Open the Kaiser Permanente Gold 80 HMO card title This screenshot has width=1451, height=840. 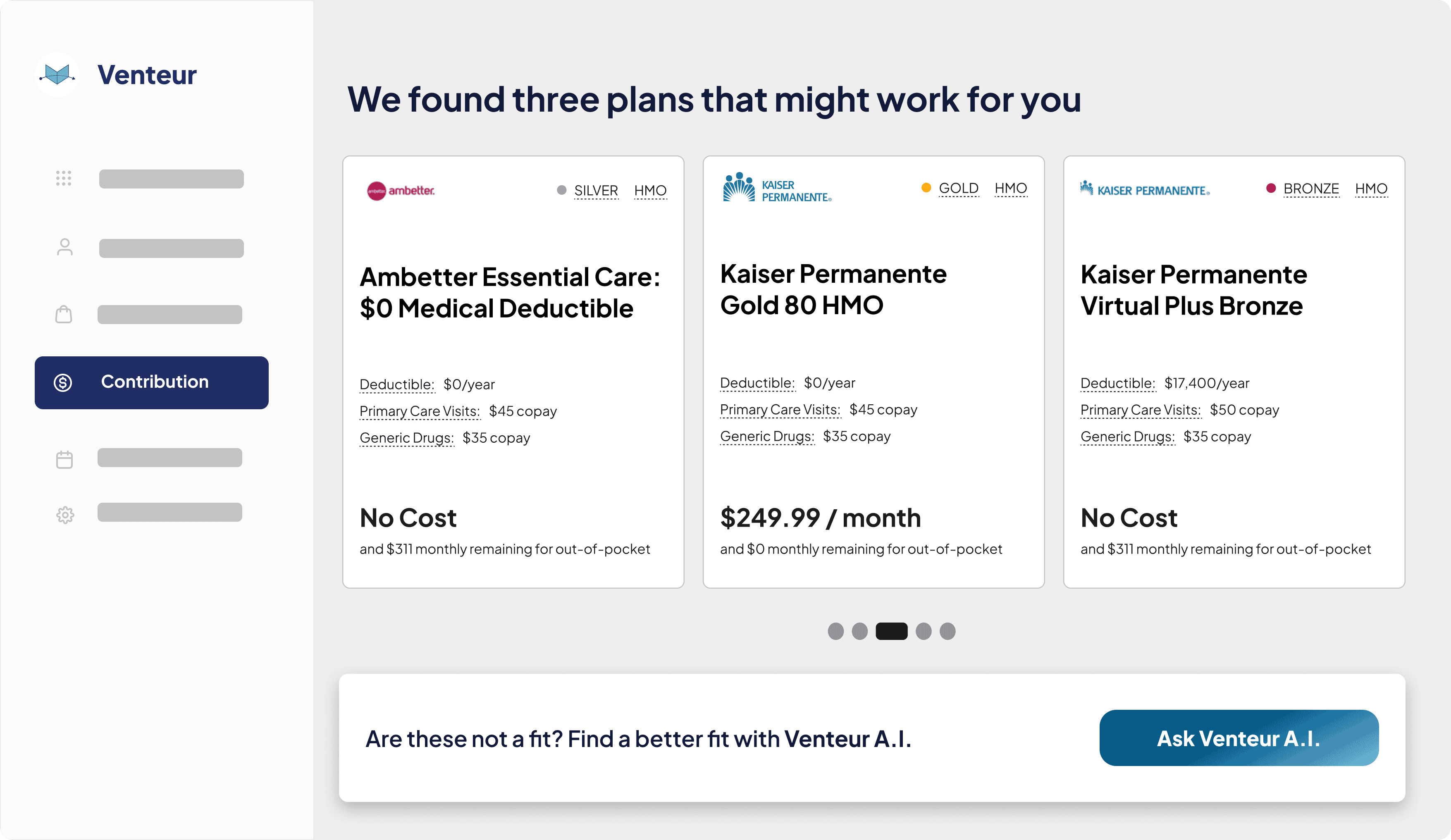(x=833, y=290)
